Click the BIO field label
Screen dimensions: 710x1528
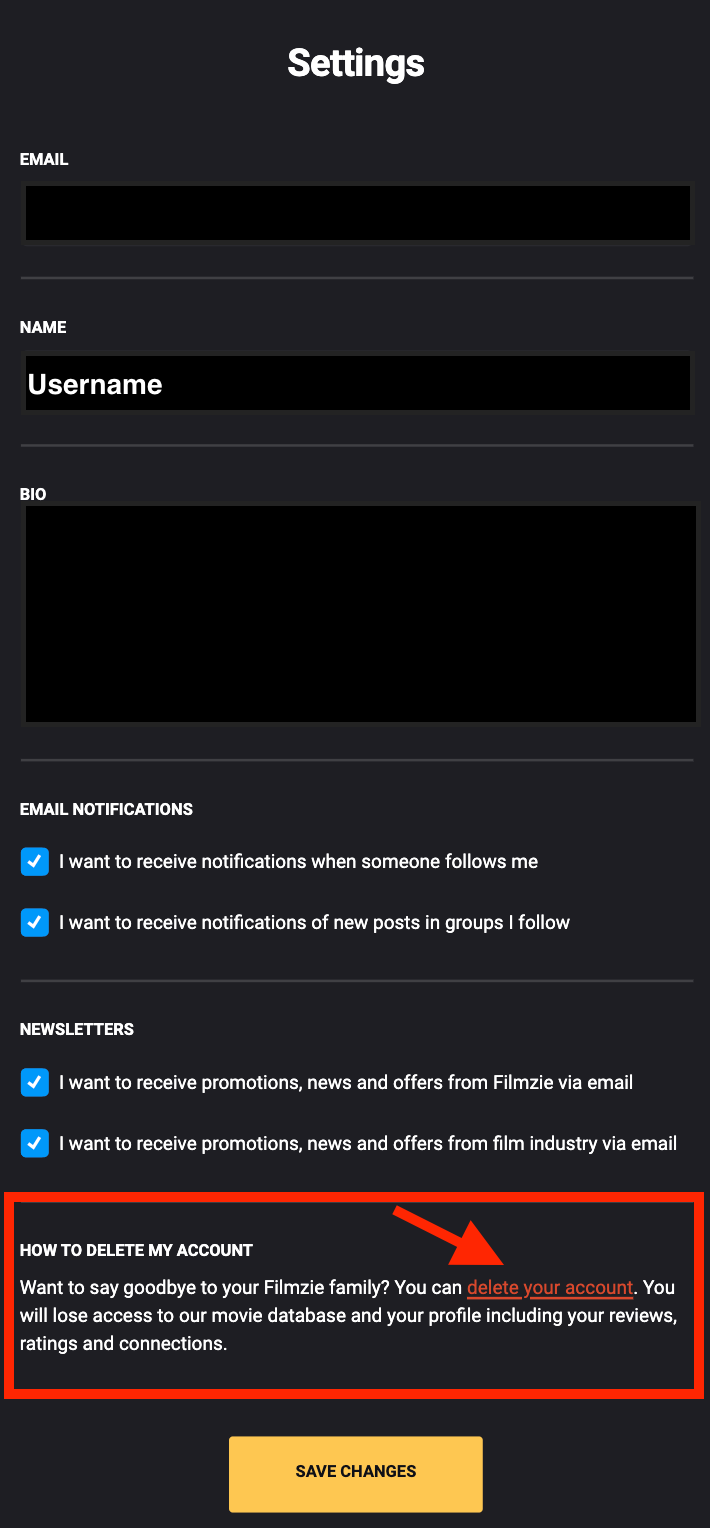tap(33, 494)
